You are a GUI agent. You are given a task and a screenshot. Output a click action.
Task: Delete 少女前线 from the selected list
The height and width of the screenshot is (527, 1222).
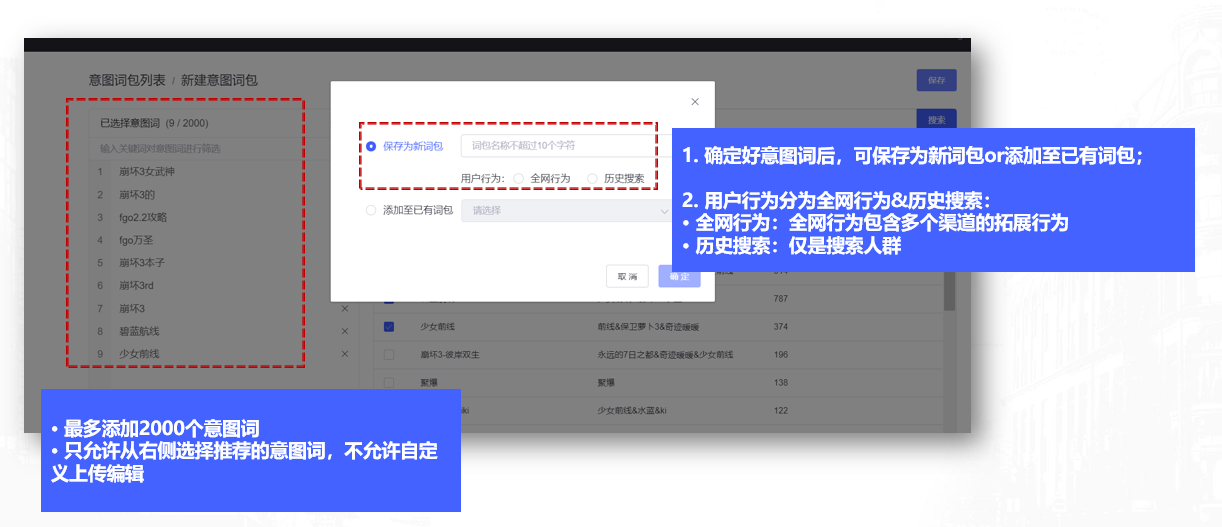345,354
